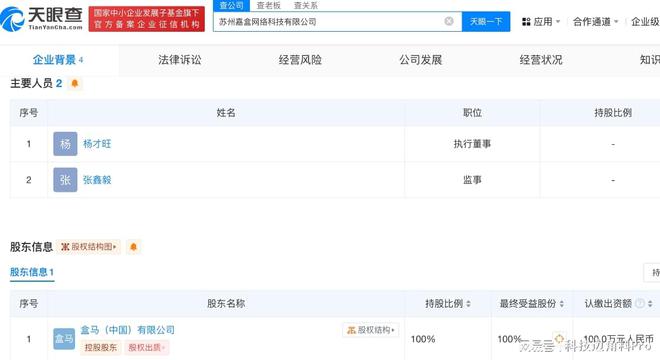Click the 执行董事 position cell
660x360 pixels.
[472, 144]
